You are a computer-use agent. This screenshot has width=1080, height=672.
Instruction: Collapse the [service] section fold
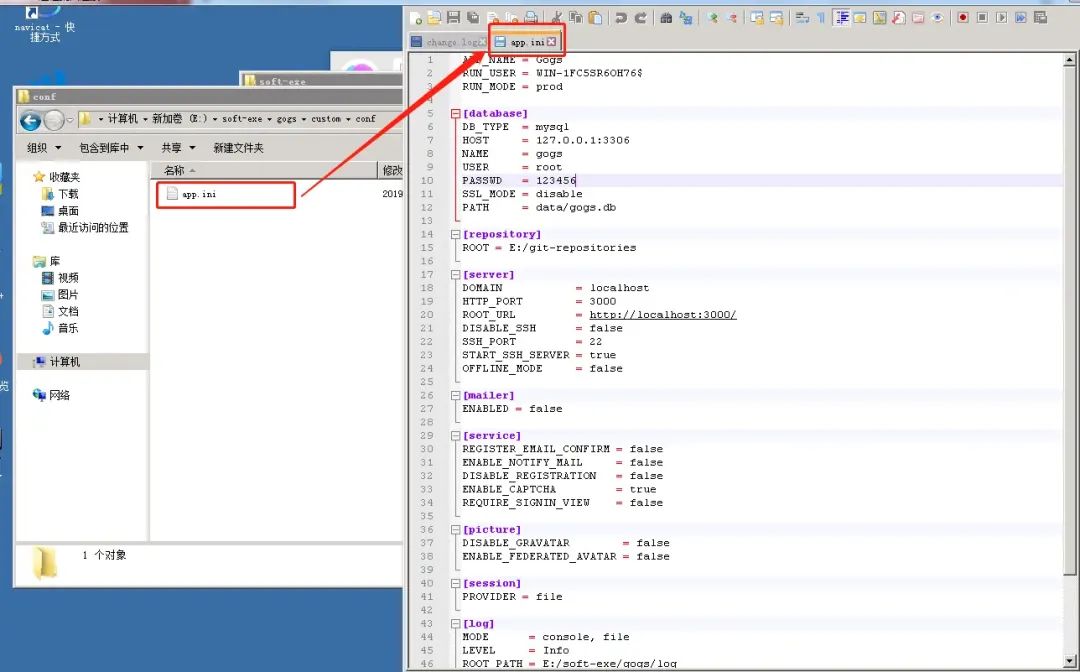pyautogui.click(x=455, y=436)
